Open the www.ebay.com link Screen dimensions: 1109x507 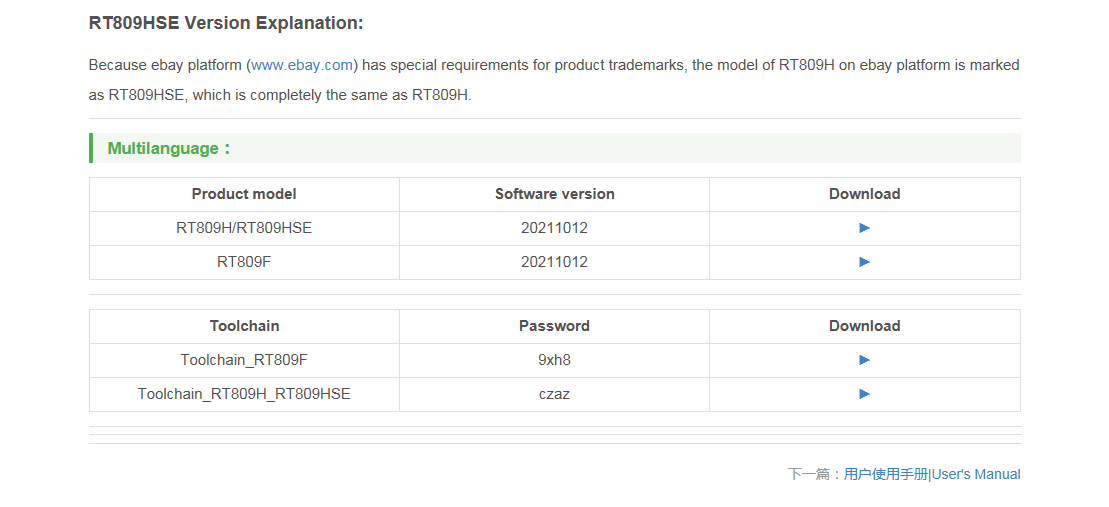click(x=302, y=65)
